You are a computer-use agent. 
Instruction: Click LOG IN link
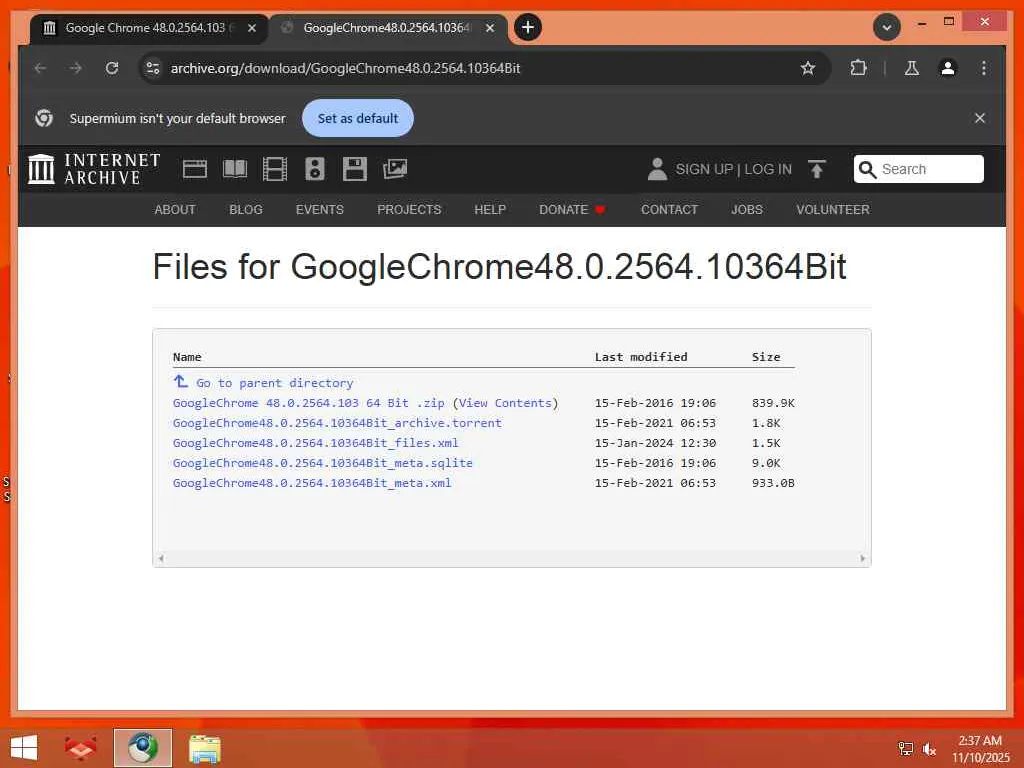(768, 169)
